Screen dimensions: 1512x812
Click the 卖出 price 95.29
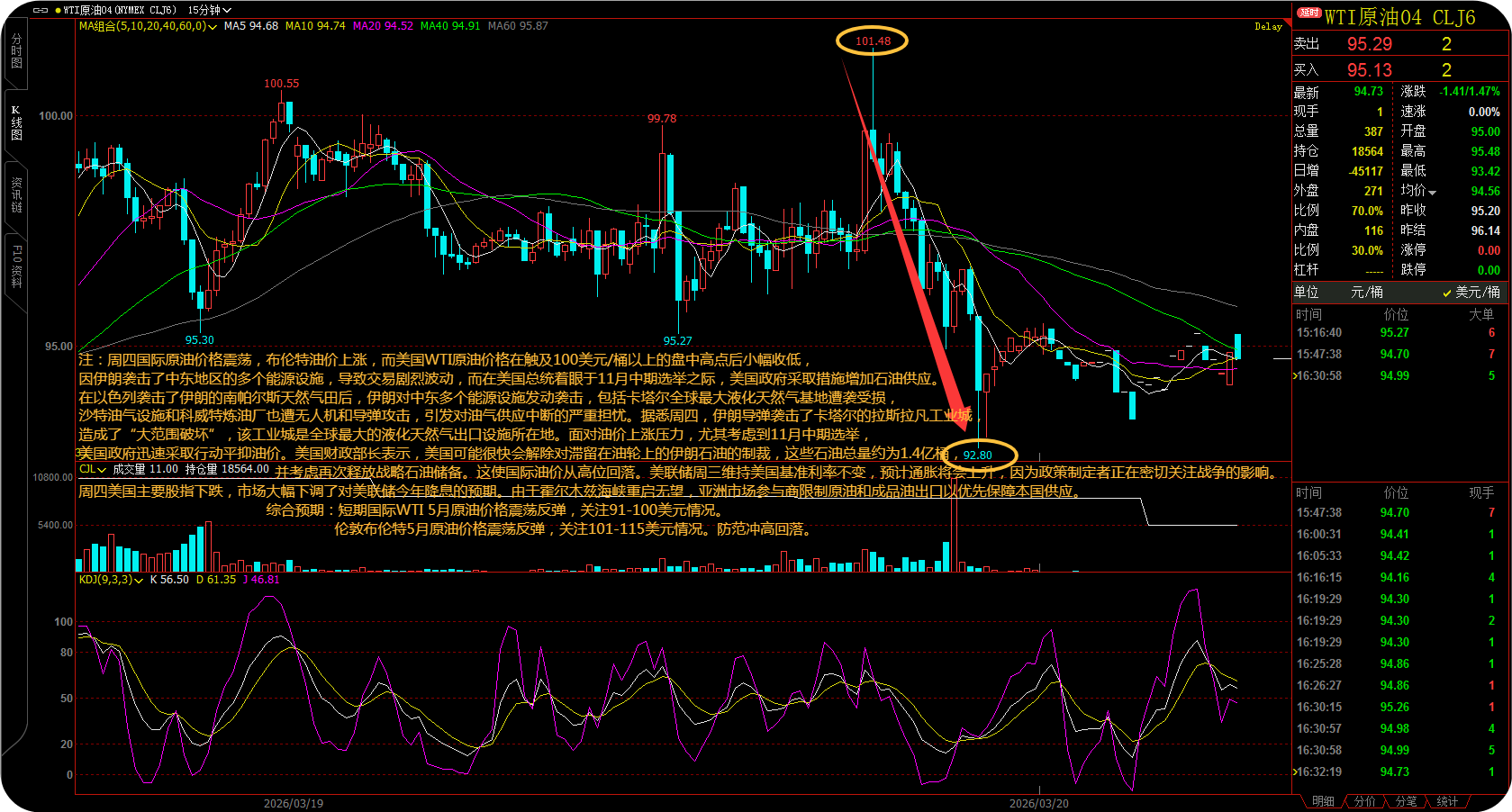point(1369,44)
